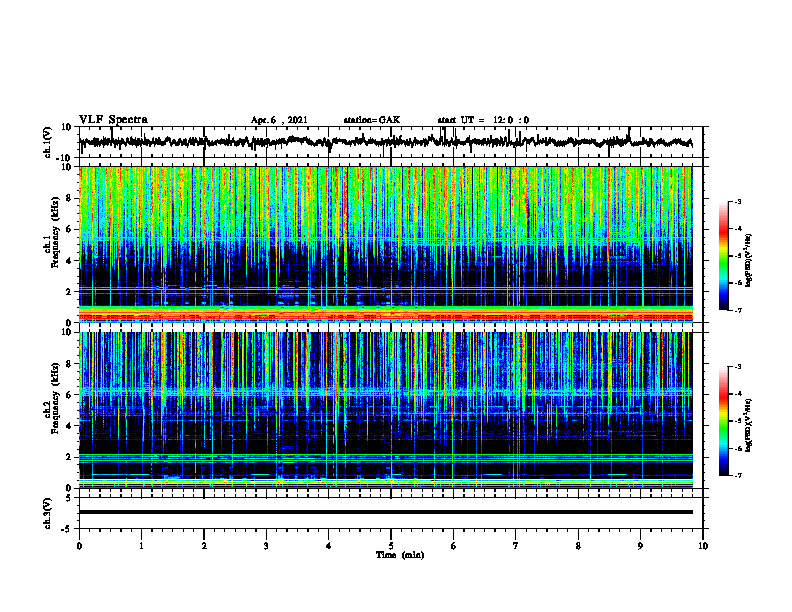Image resolution: width=792 pixels, height=612 pixels.
Task: Click time axis tick label "1"
Action: (142, 546)
